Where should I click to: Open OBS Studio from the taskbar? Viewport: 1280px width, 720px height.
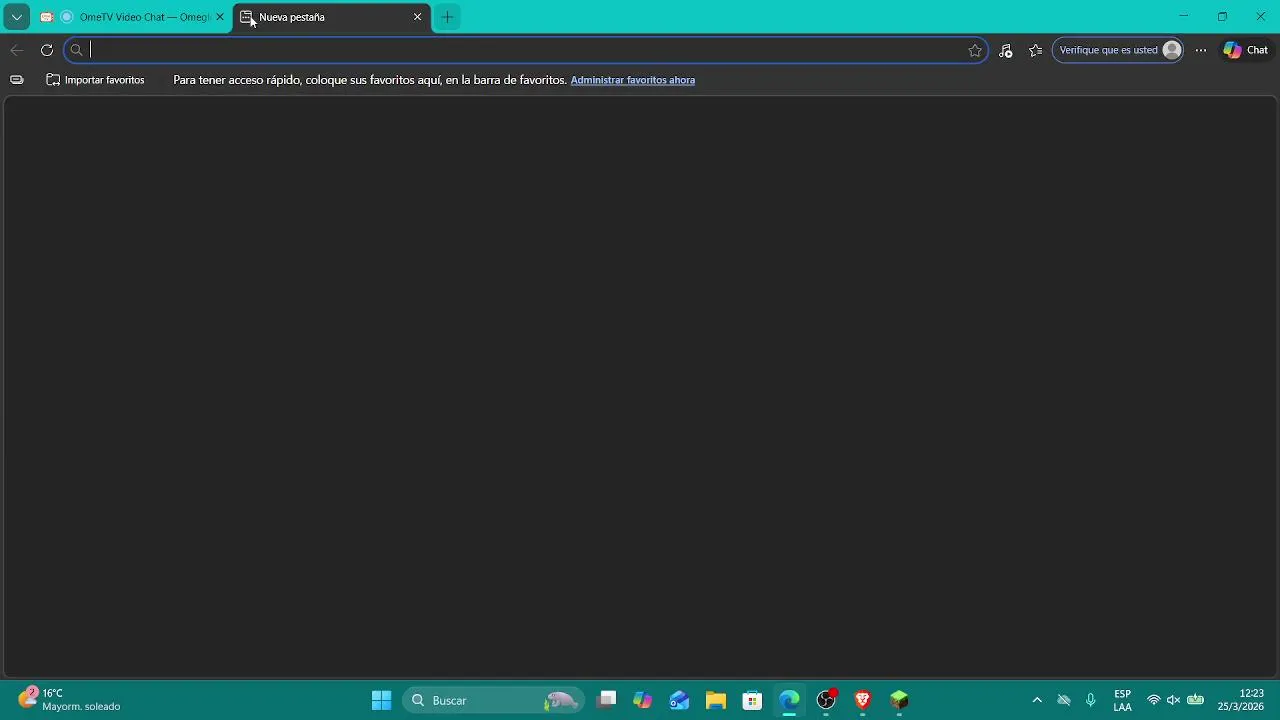coord(827,700)
